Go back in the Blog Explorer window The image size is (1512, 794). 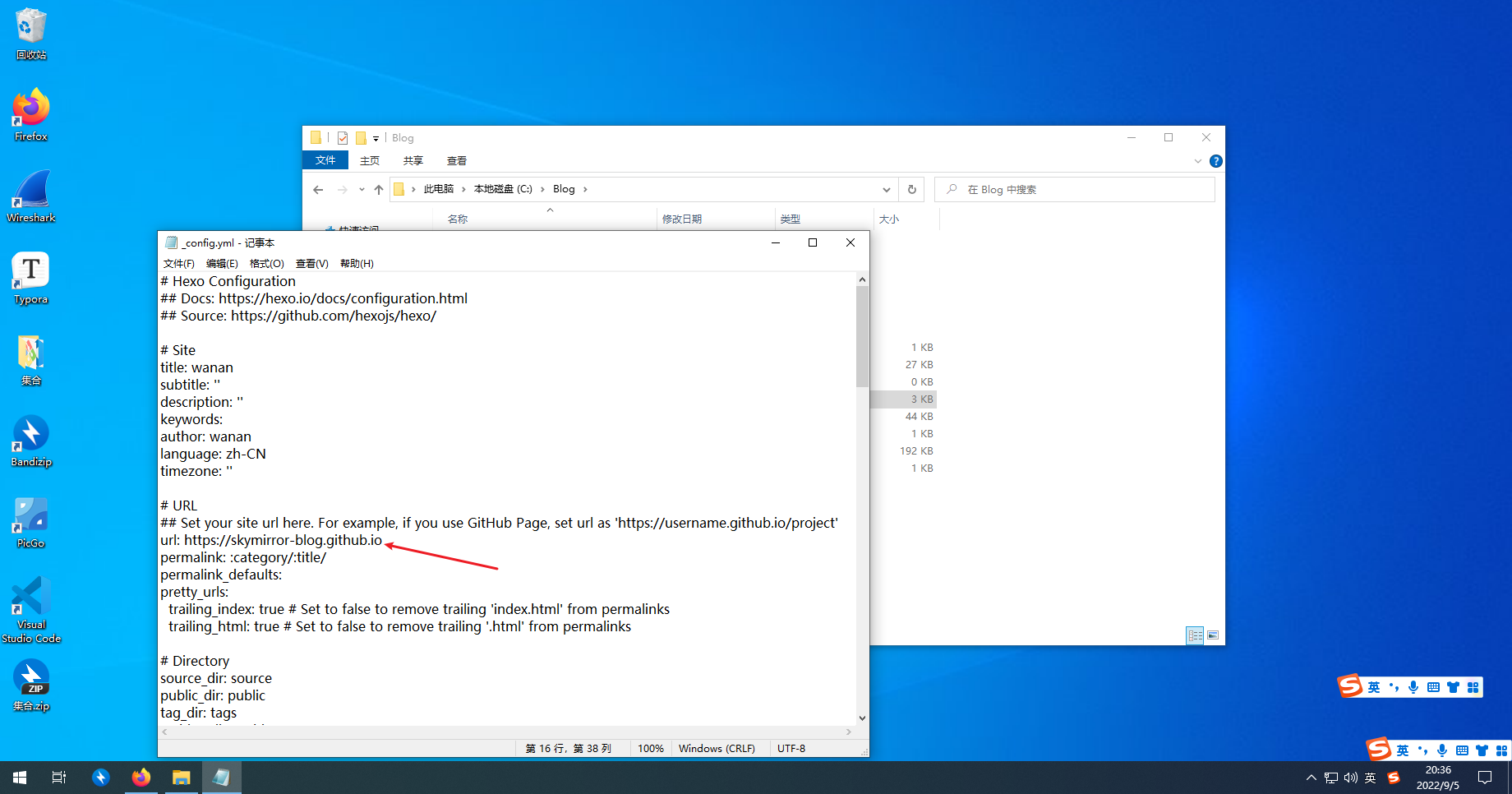pos(318,190)
